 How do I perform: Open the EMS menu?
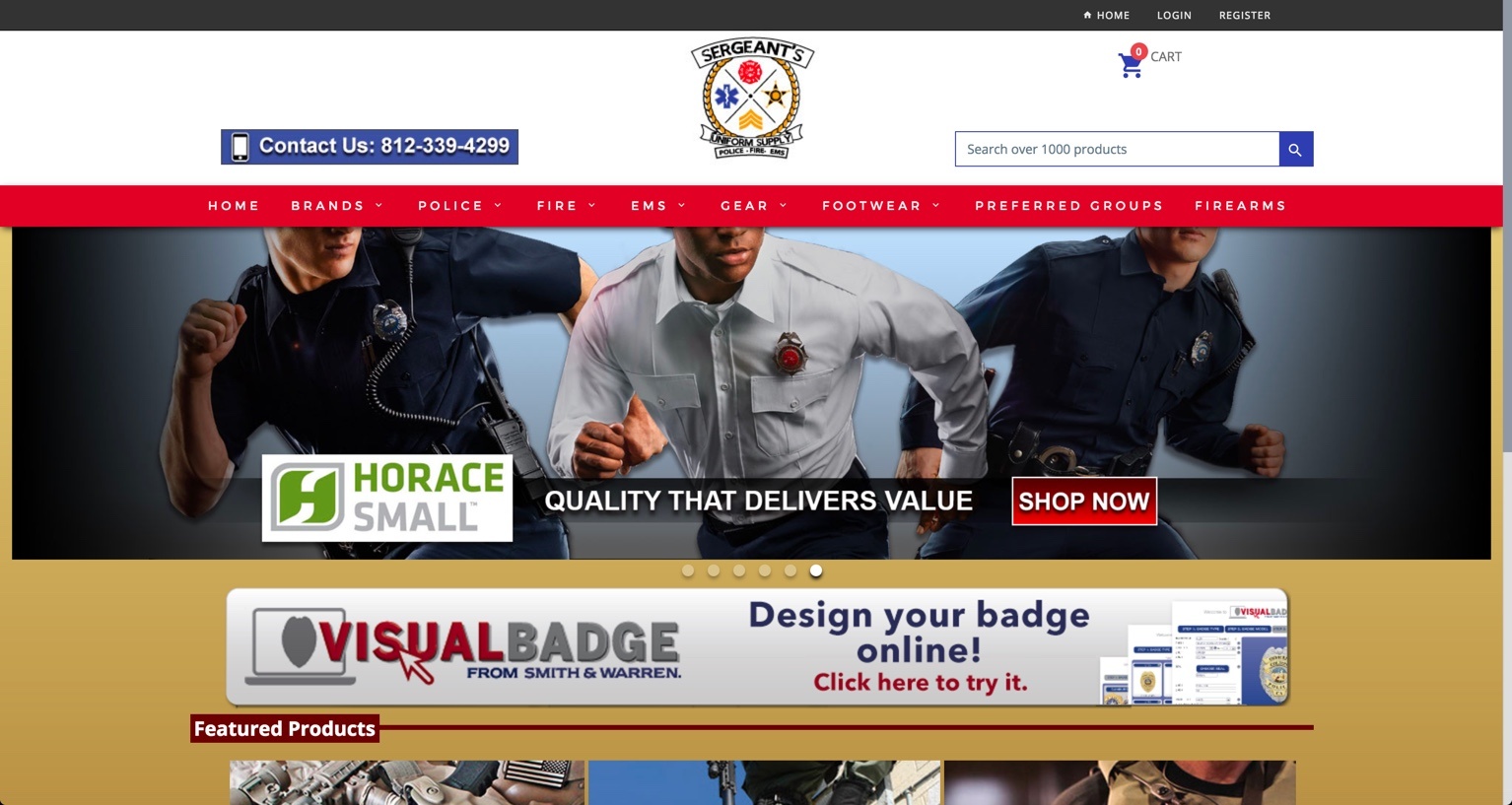pyautogui.click(x=650, y=206)
